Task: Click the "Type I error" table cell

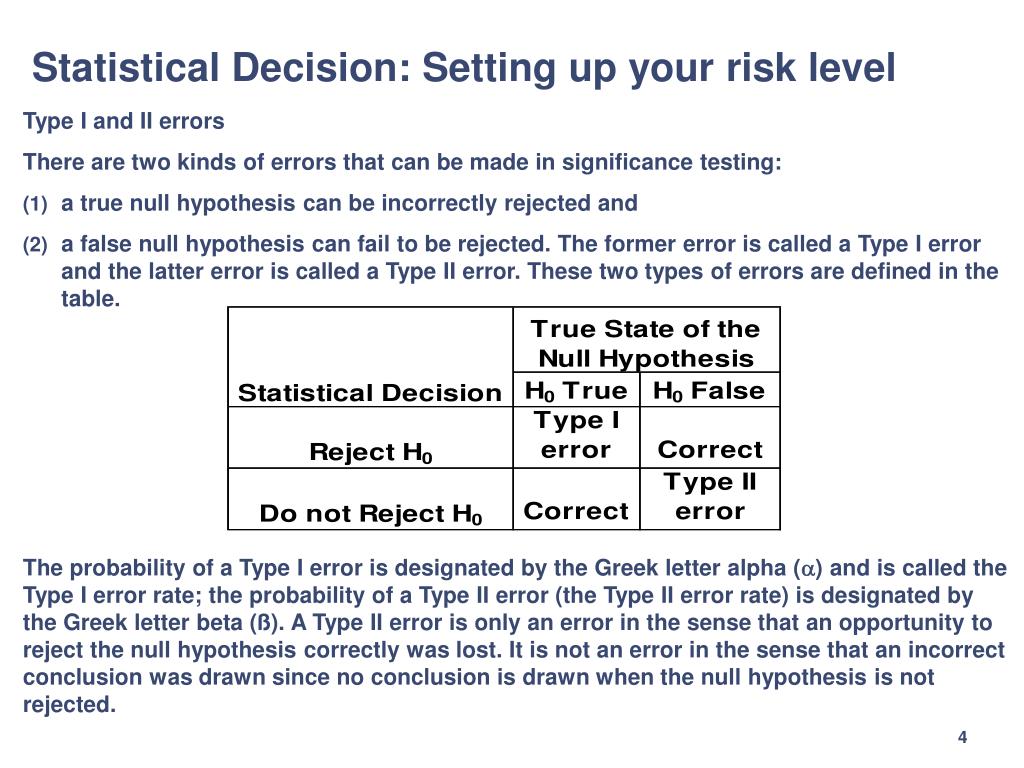Action: point(575,435)
